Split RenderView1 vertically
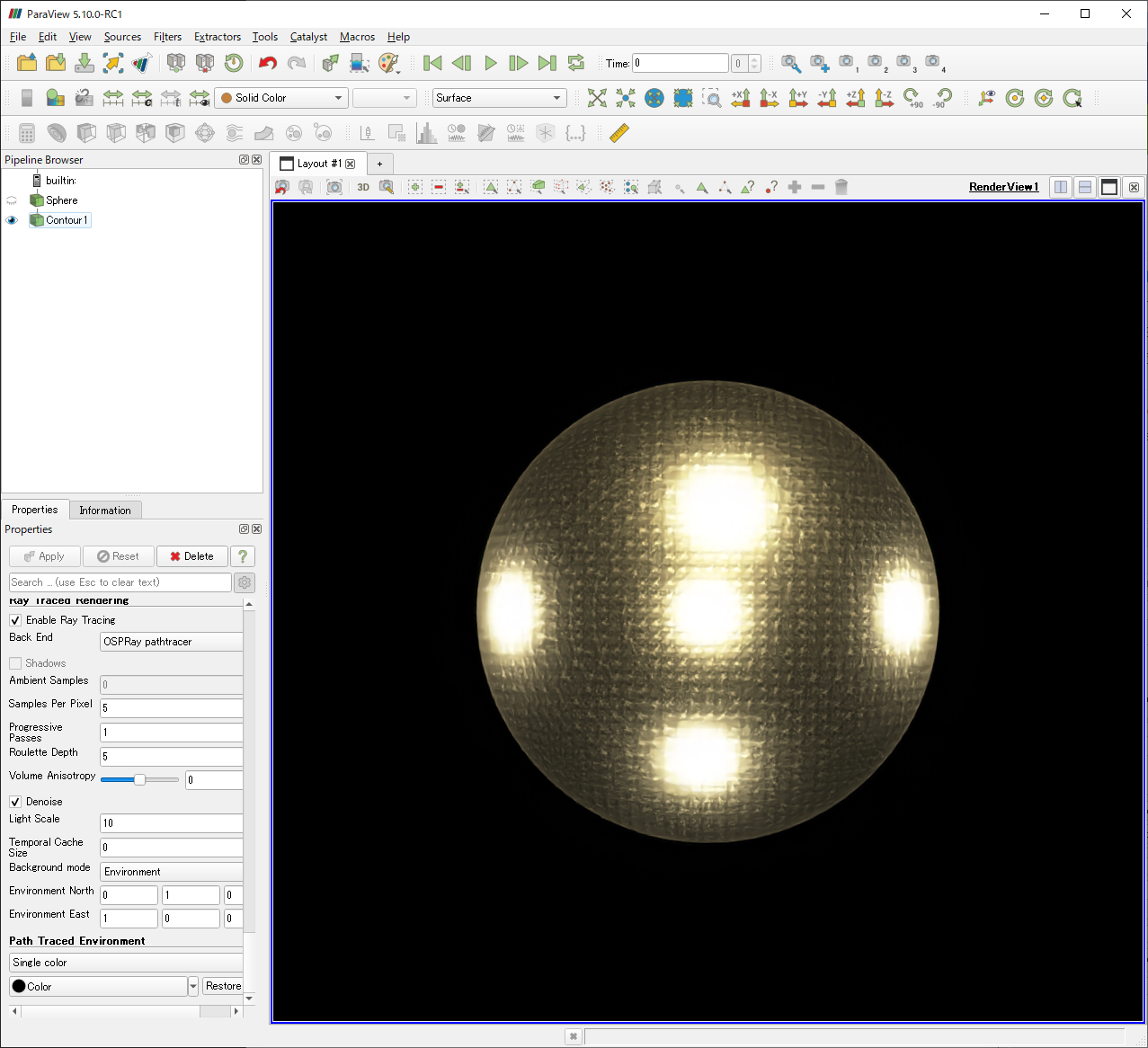The height and width of the screenshot is (1048, 1148). click(1084, 187)
